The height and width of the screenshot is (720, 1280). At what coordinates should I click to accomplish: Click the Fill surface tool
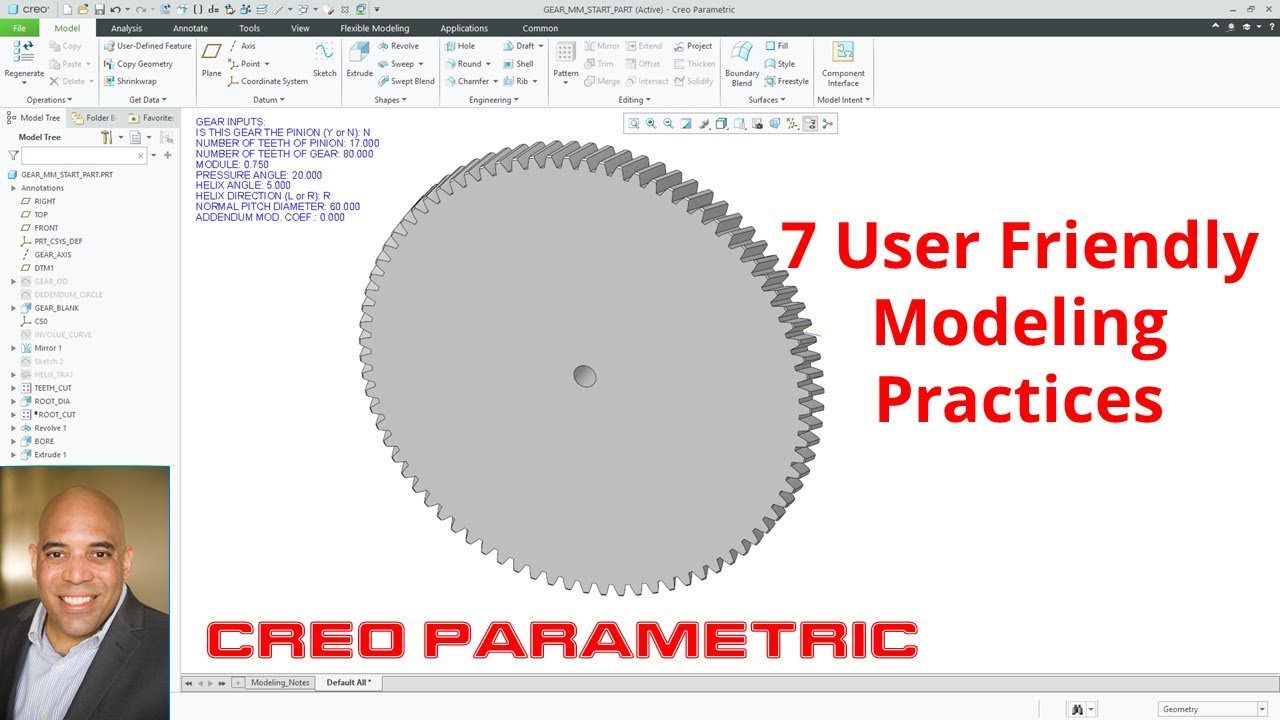click(x=776, y=46)
